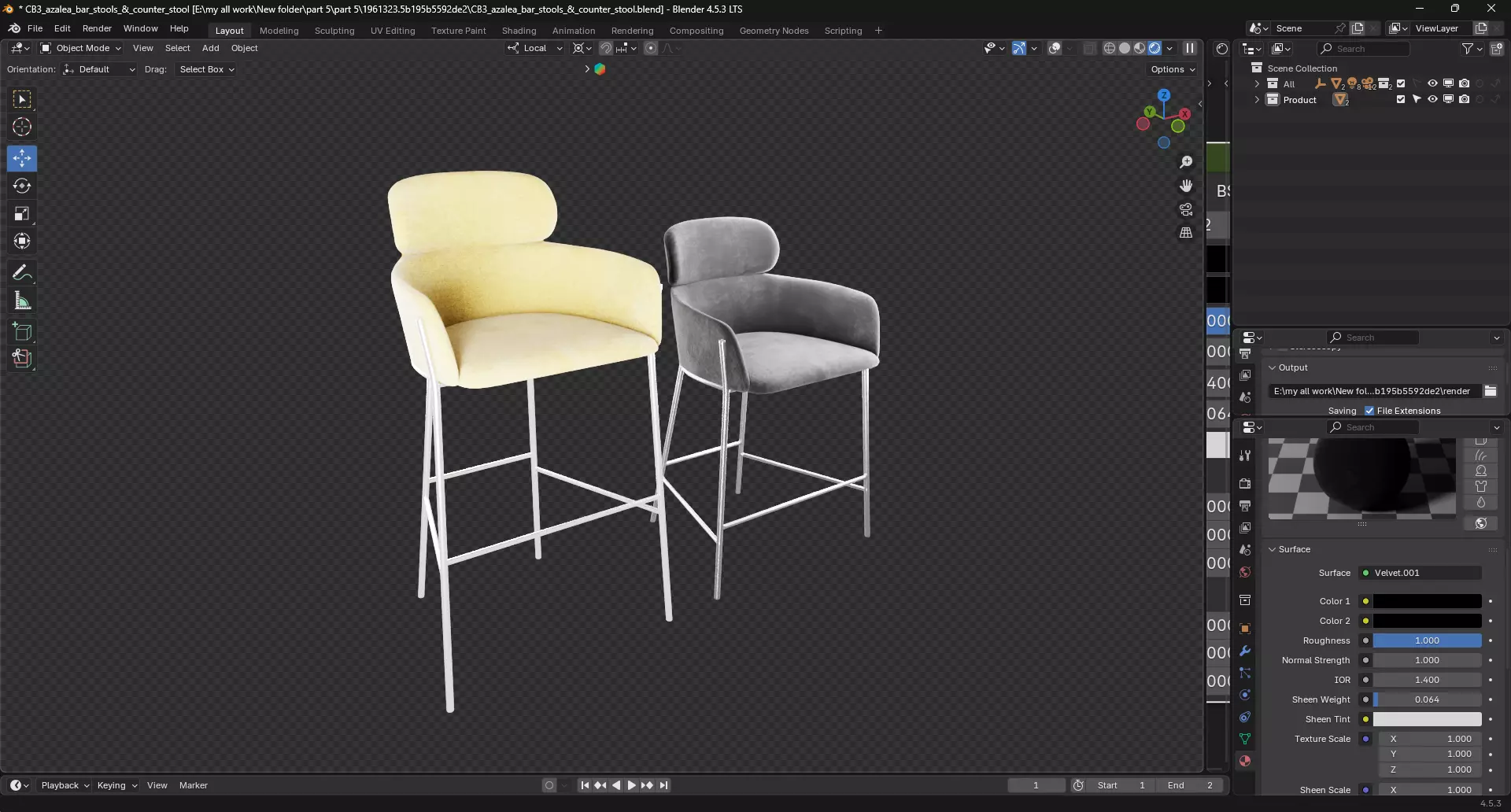This screenshot has width=1511, height=812.
Task: Open the viewport Options dropdown
Action: pyautogui.click(x=1173, y=69)
